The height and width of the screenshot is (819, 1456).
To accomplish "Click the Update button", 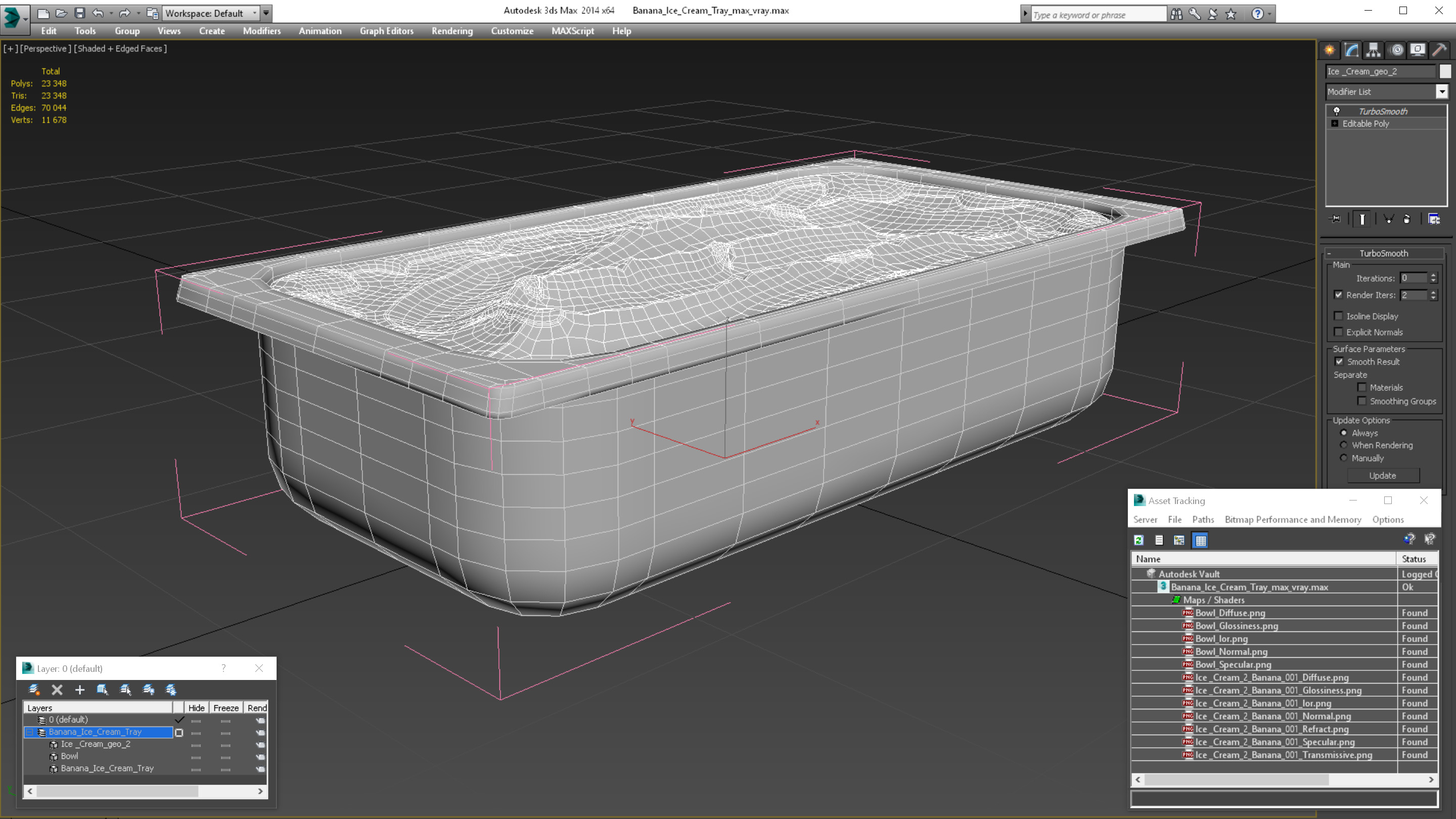I will [x=1383, y=475].
